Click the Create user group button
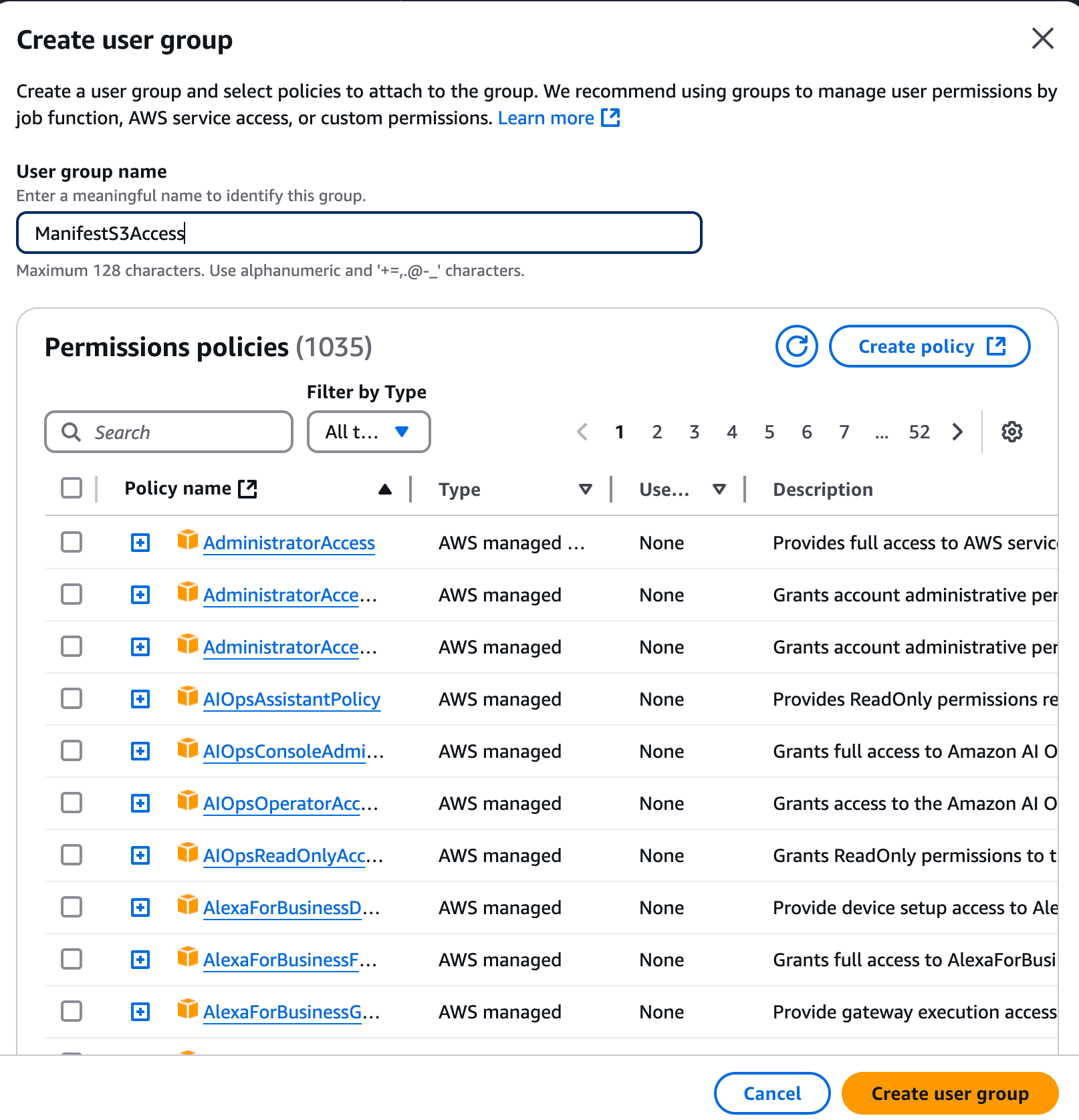 948,1093
